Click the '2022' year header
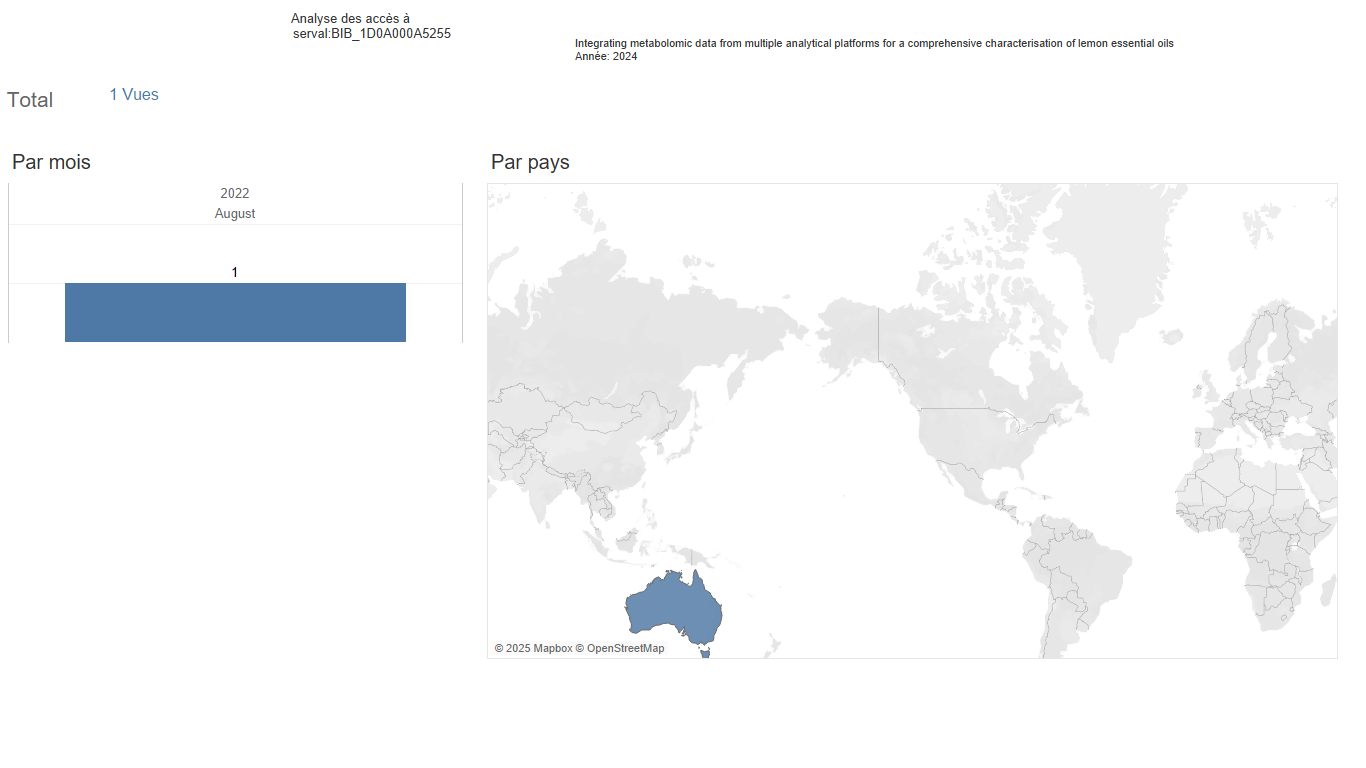The image size is (1366, 768). 235,193
